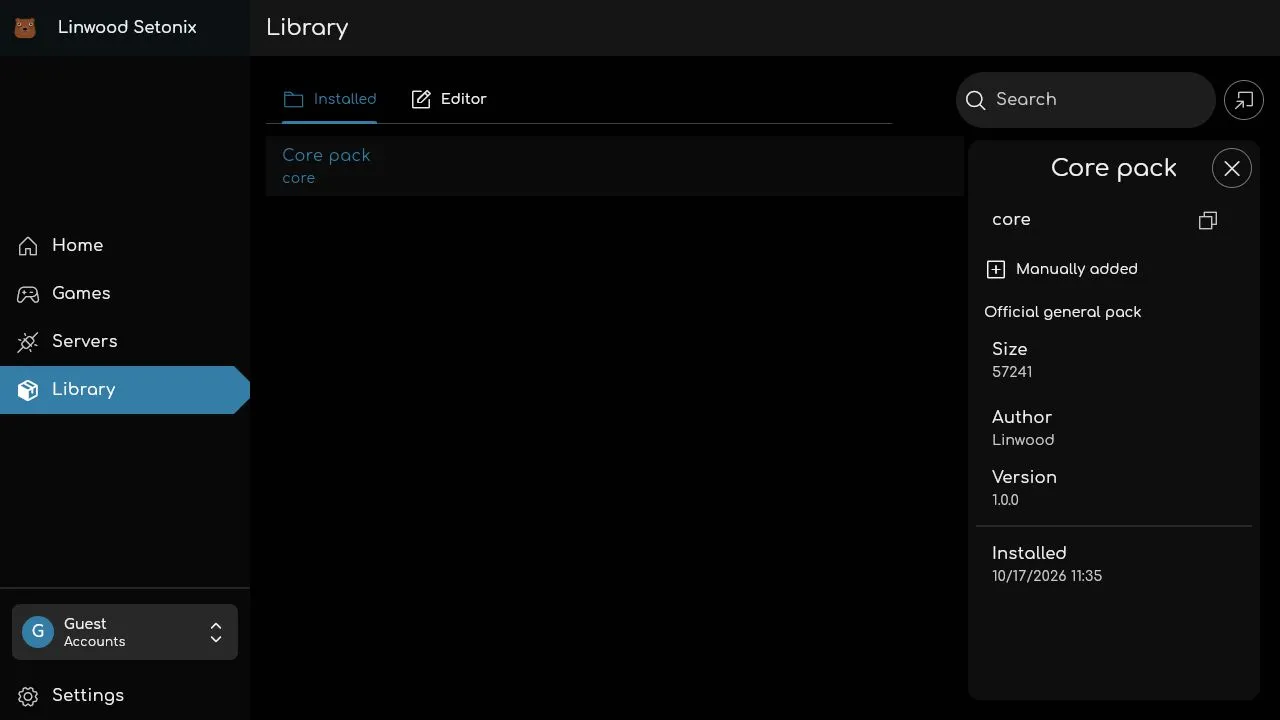Click the Editor tab pencil icon

pyautogui.click(x=421, y=99)
